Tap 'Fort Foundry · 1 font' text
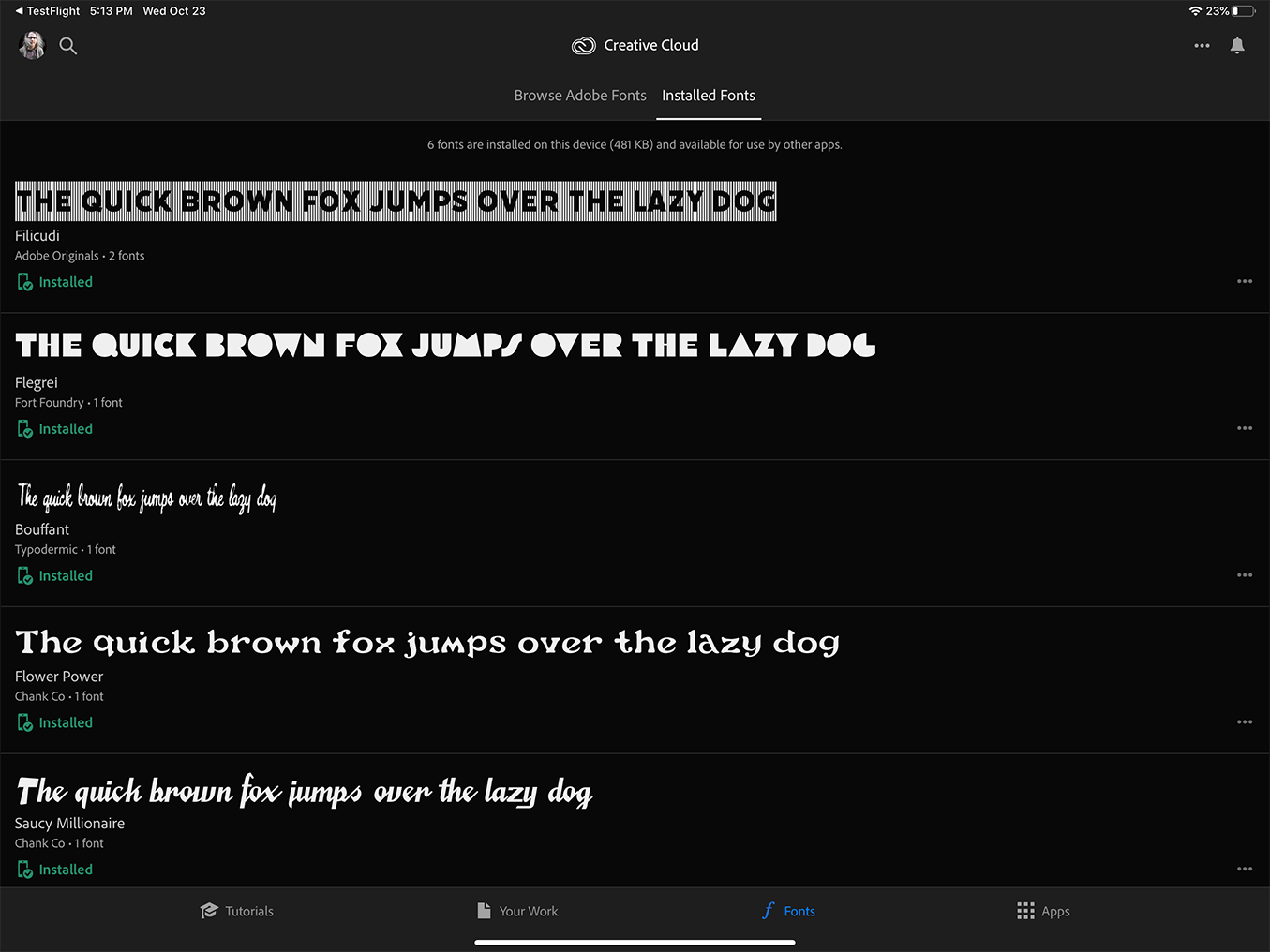 [x=68, y=403]
